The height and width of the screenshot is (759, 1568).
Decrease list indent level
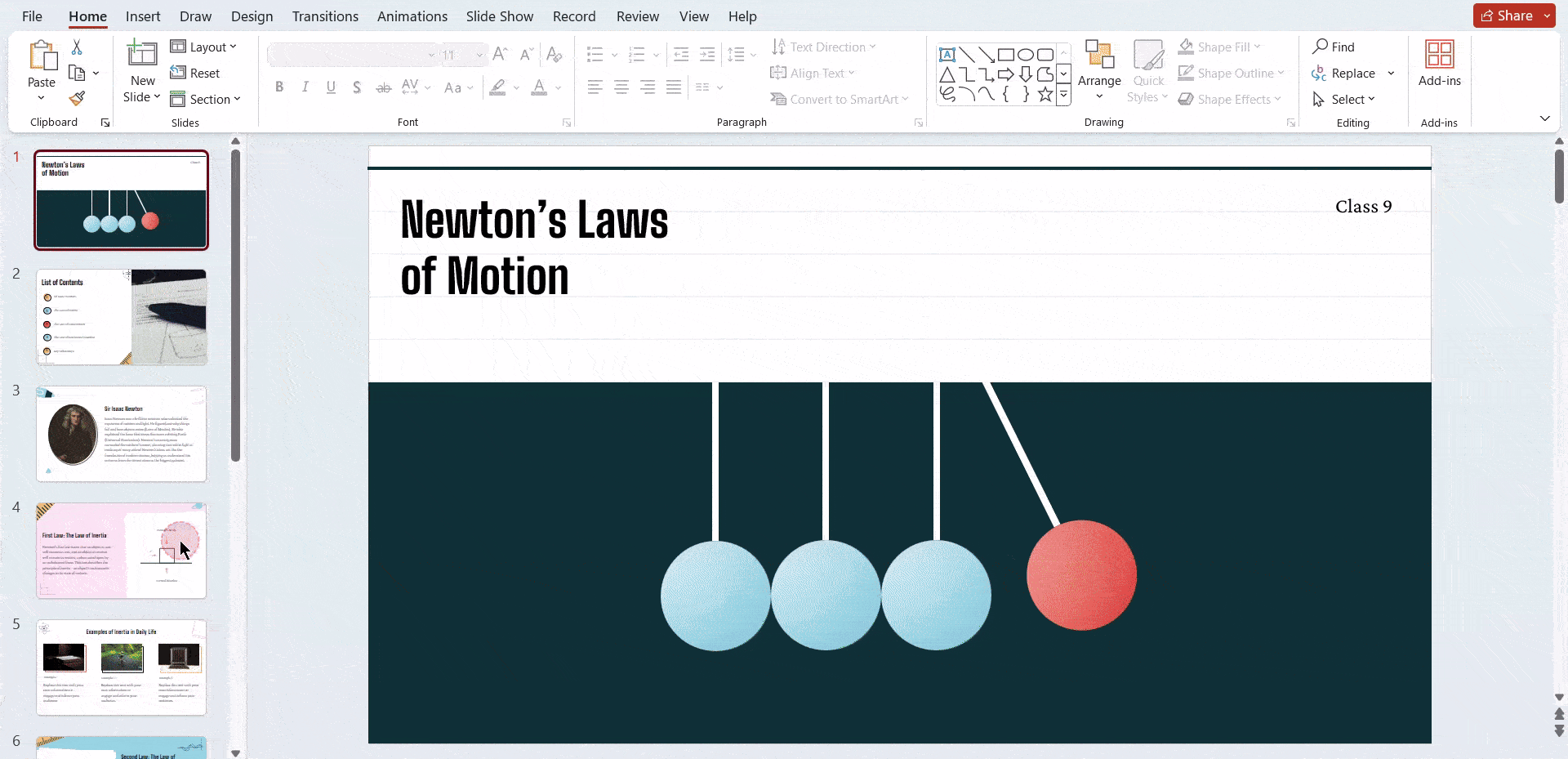click(x=681, y=55)
